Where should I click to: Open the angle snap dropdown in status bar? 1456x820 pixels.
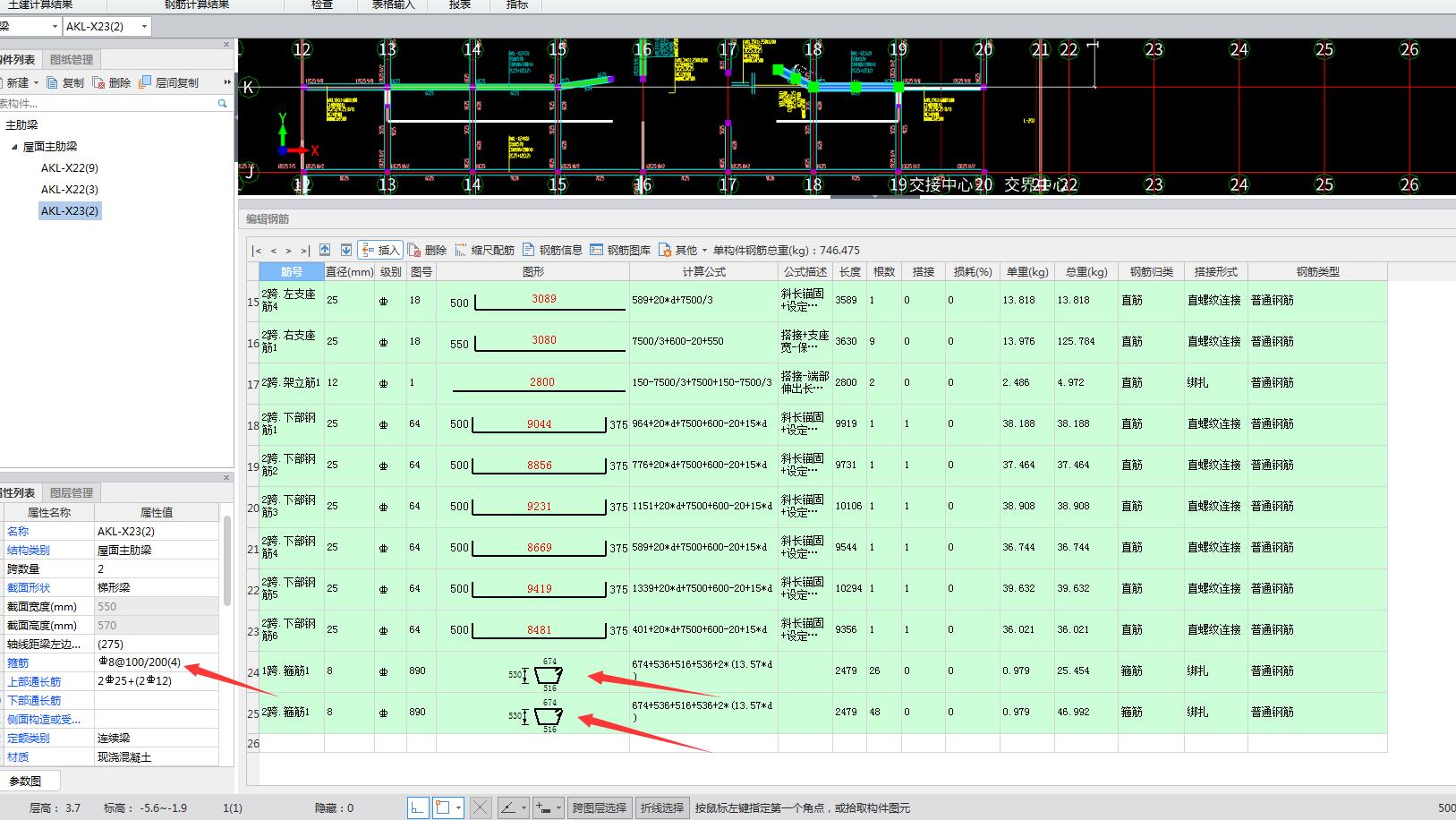point(524,807)
